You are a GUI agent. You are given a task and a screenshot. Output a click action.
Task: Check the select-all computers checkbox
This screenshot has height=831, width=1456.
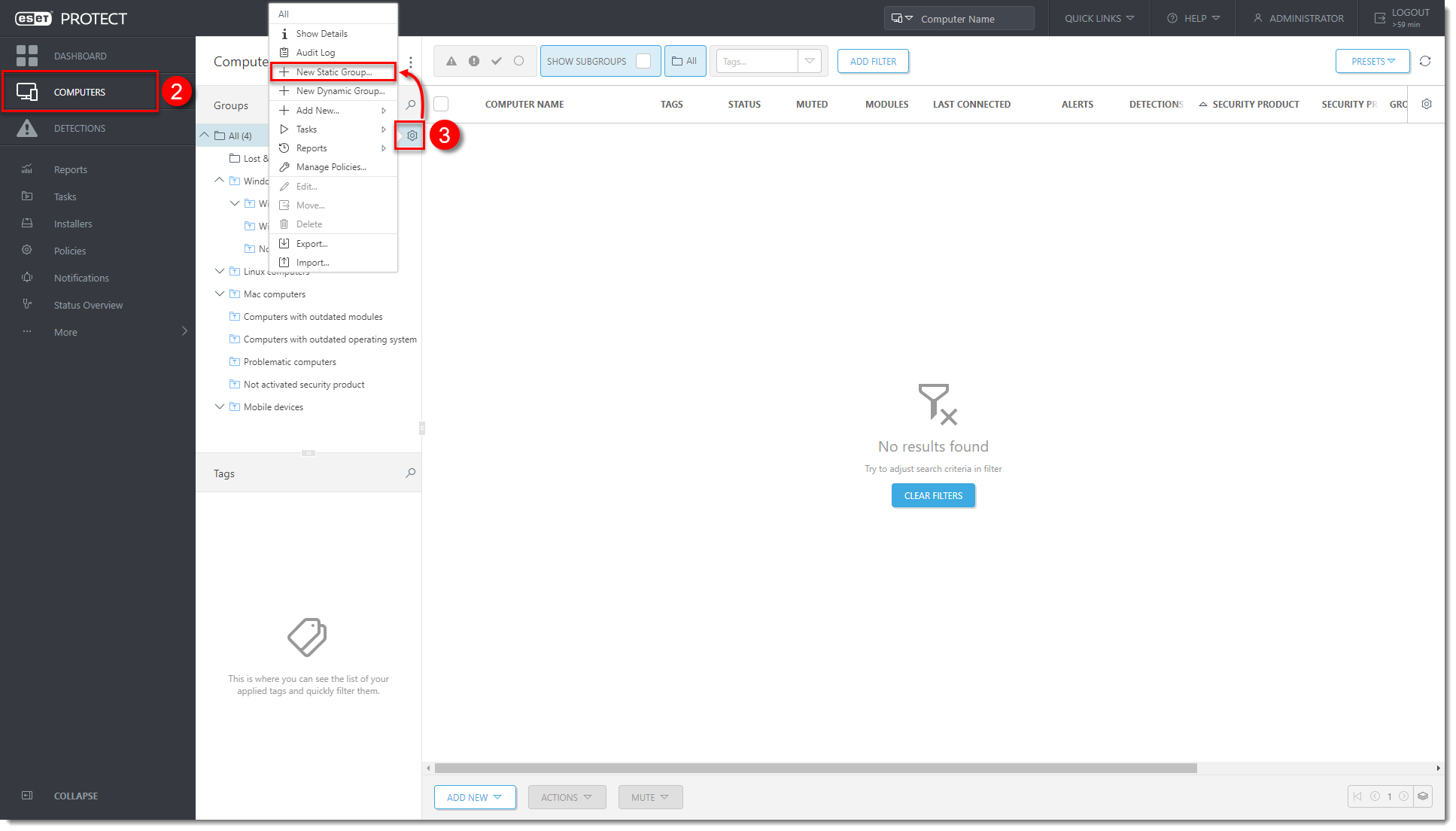point(442,104)
